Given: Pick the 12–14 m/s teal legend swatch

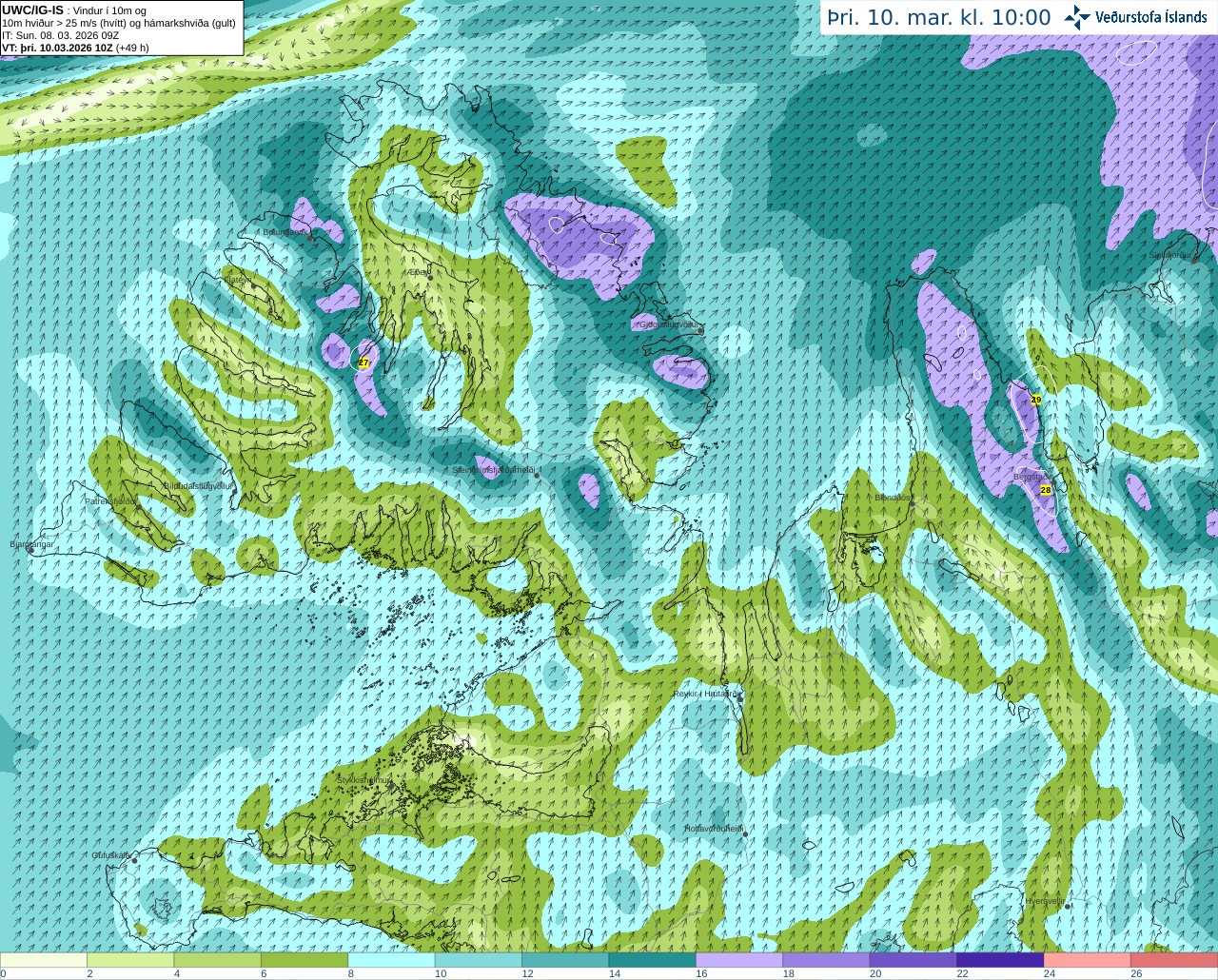Looking at the screenshot, I should (566, 960).
